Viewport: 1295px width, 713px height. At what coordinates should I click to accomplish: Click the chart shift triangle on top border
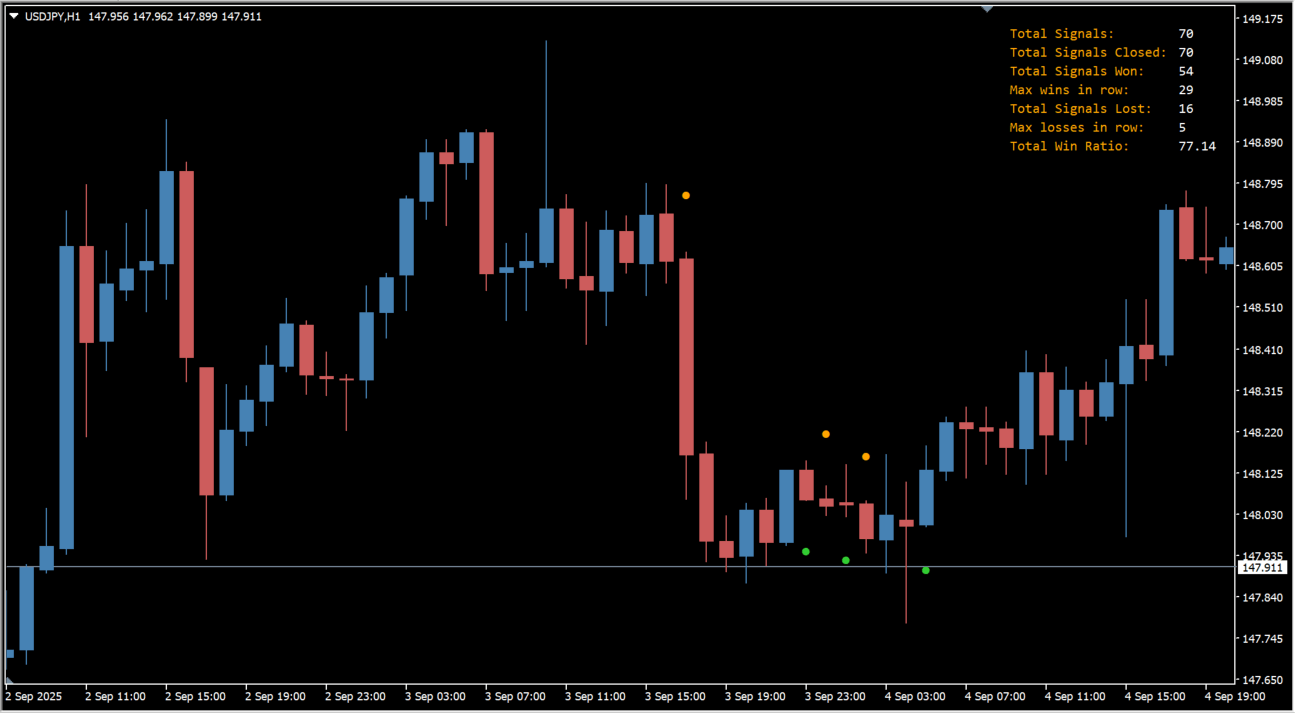point(987,9)
